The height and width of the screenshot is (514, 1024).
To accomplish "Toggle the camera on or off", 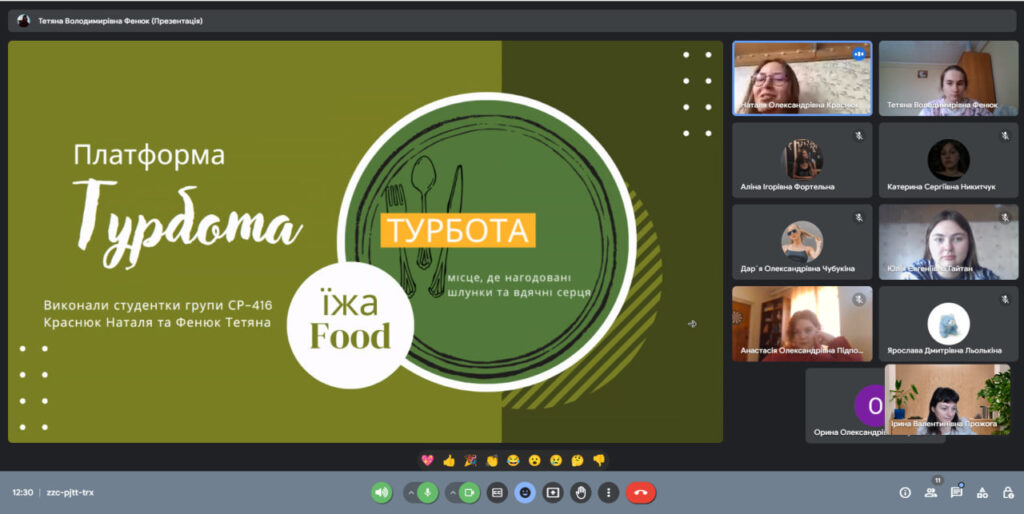I will [x=468, y=492].
